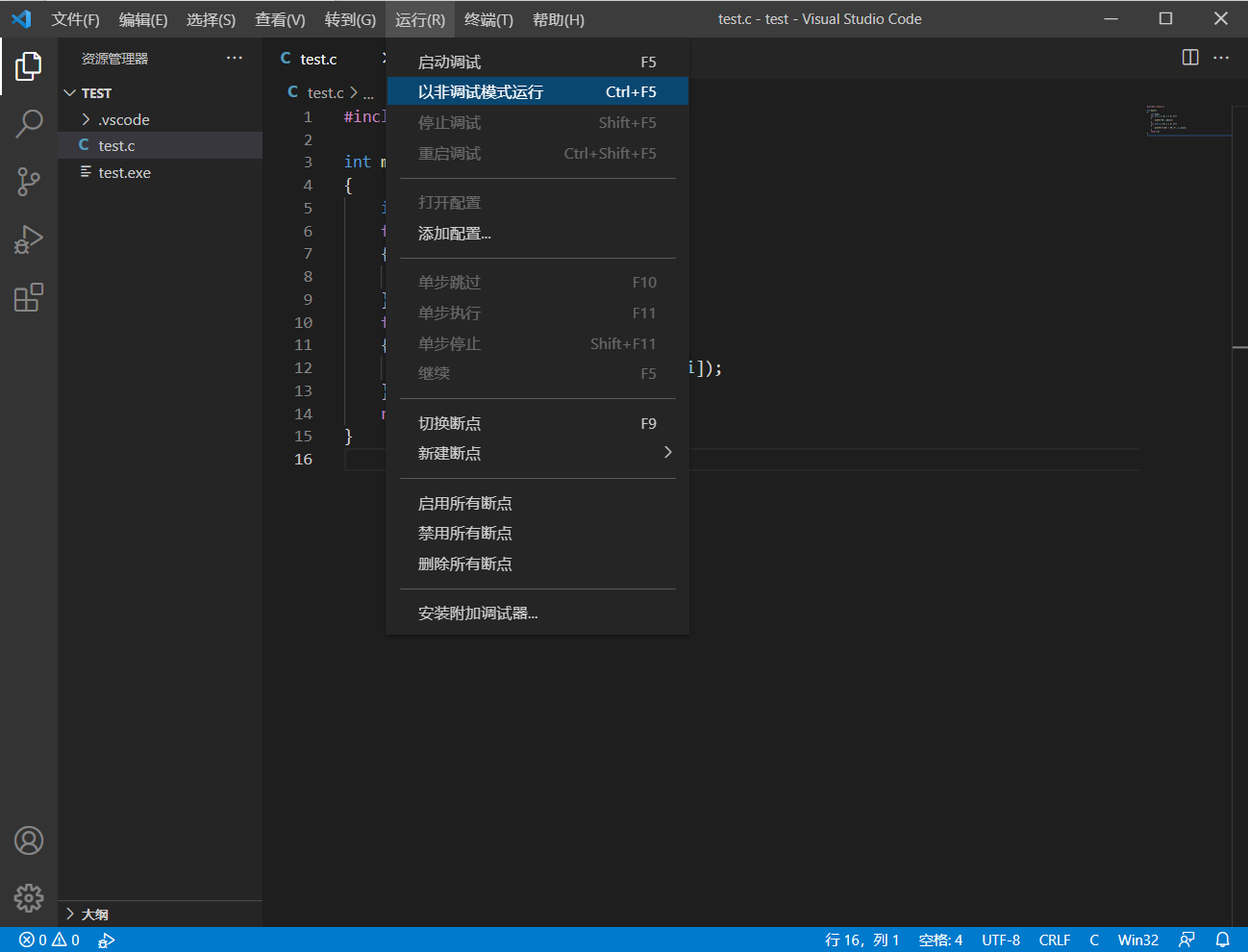The height and width of the screenshot is (952, 1248).
Task: Open the feedback icon in status bar
Action: point(1187,939)
